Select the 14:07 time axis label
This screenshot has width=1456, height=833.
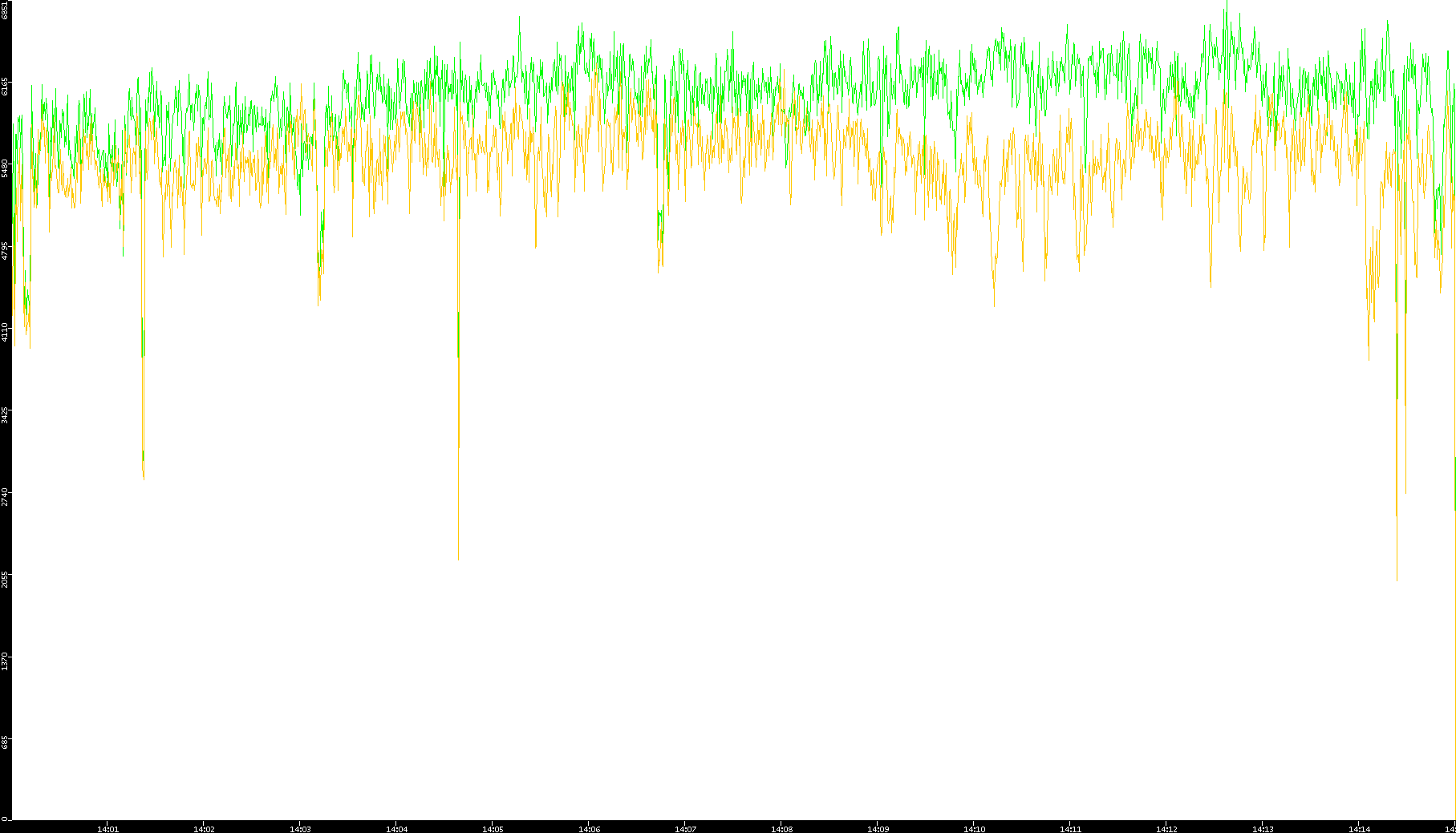(685, 828)
